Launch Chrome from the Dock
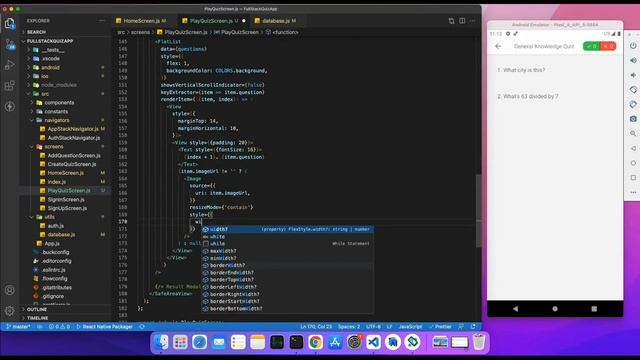Image resolution: width=640 pixels, height=360 pixels. tap(315, 342)
